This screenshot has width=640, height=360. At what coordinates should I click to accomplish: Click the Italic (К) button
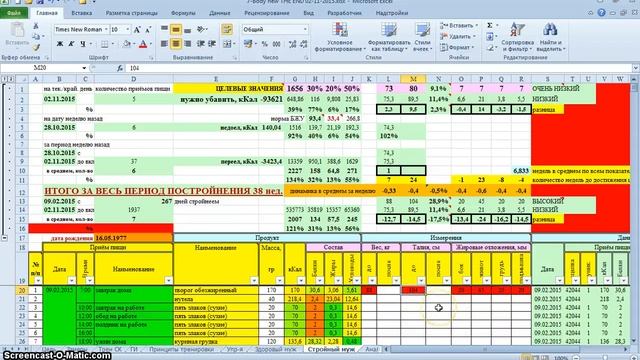[71, 44]
